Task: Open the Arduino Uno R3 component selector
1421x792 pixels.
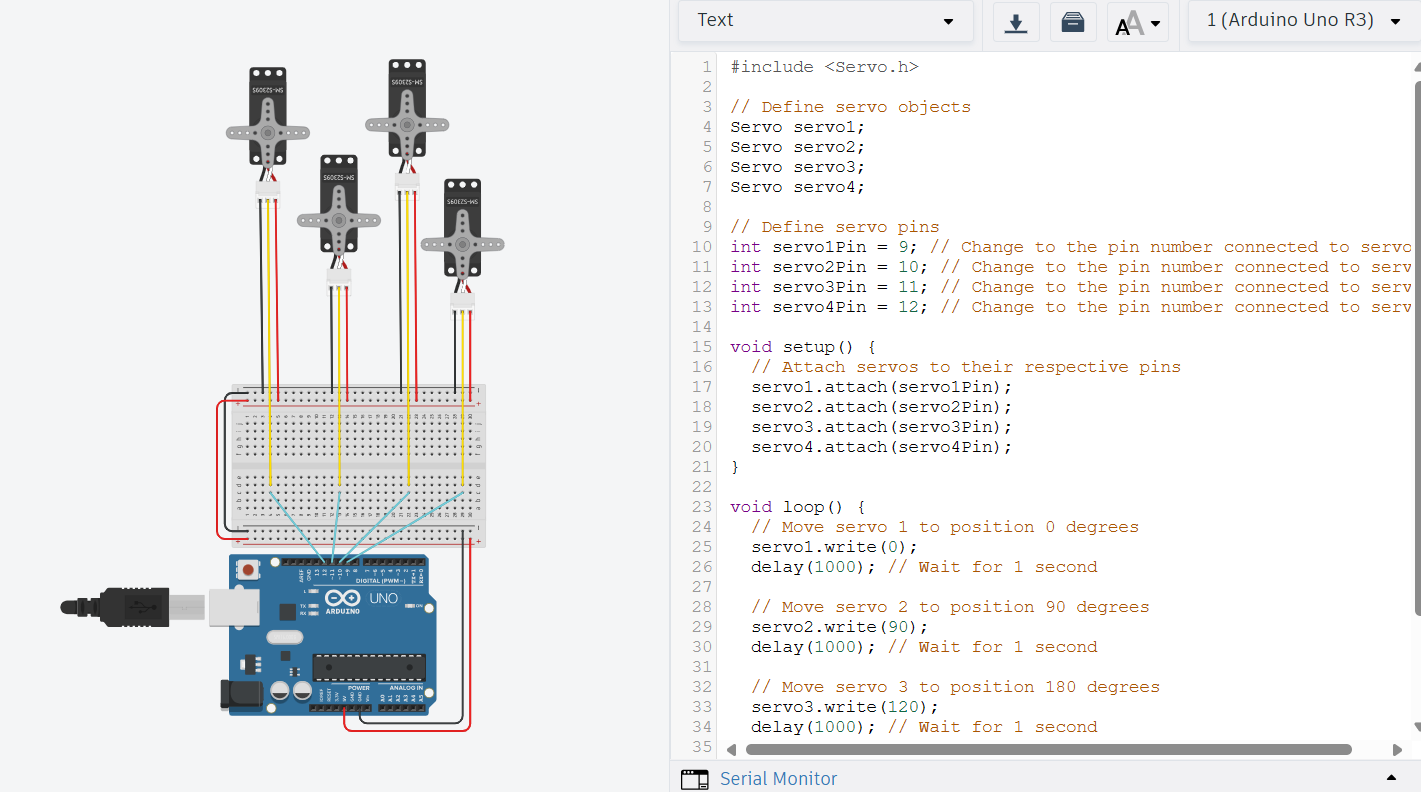Action: click(x=1304, y=21)
